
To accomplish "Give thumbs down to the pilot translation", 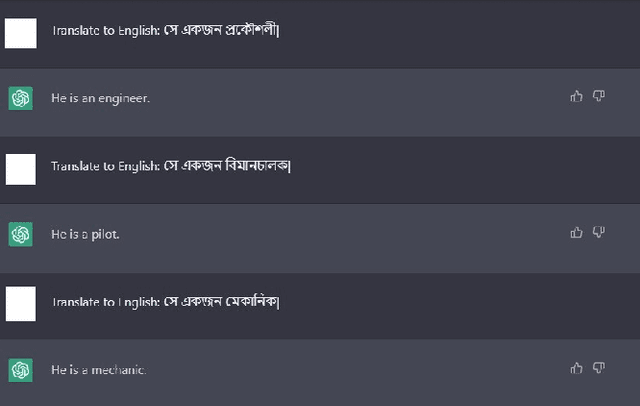I will click(x=599, y=232).
